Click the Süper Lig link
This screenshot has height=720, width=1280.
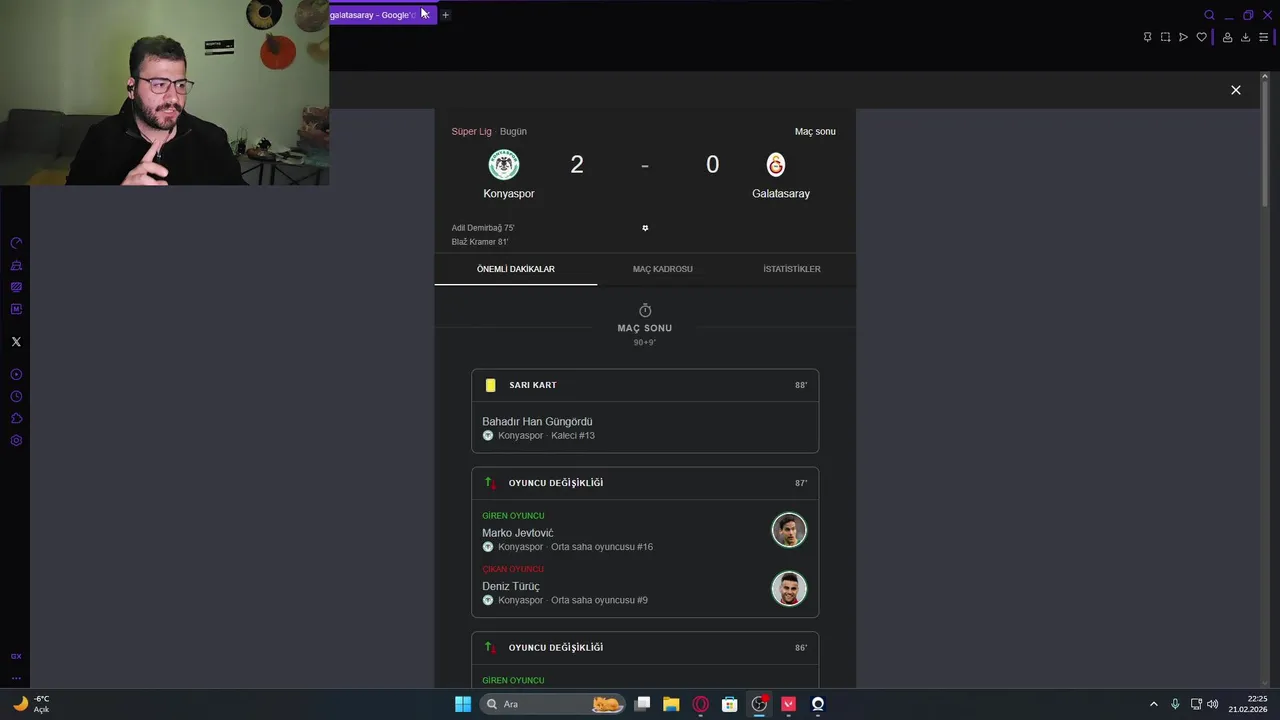(471, 132)
